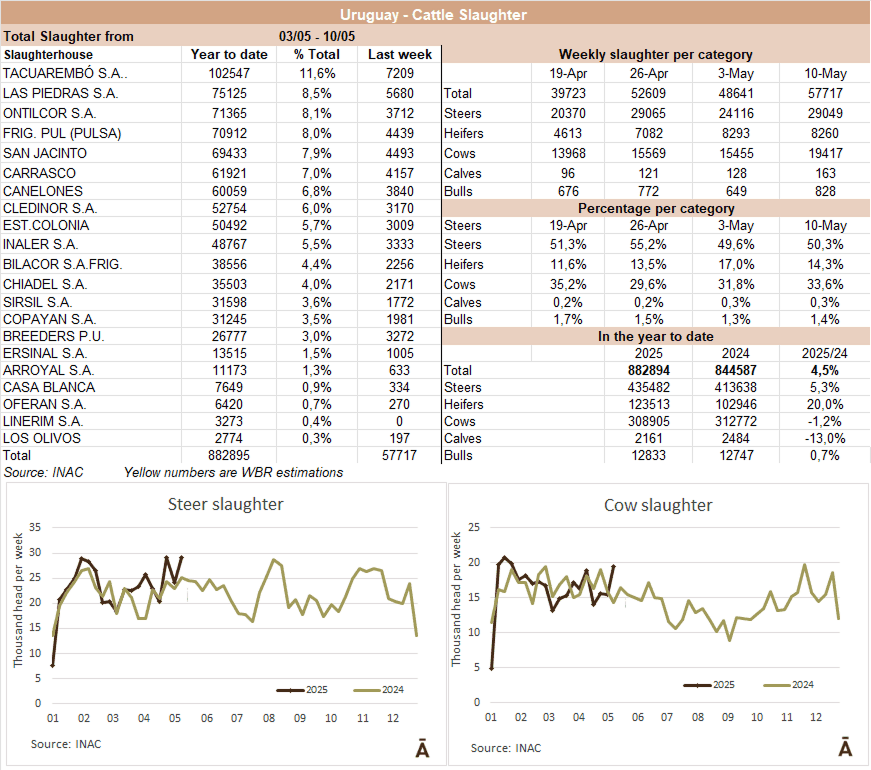Click the Last week column header
Viewport: 871px width, 770px height.
tap(399, 54)
